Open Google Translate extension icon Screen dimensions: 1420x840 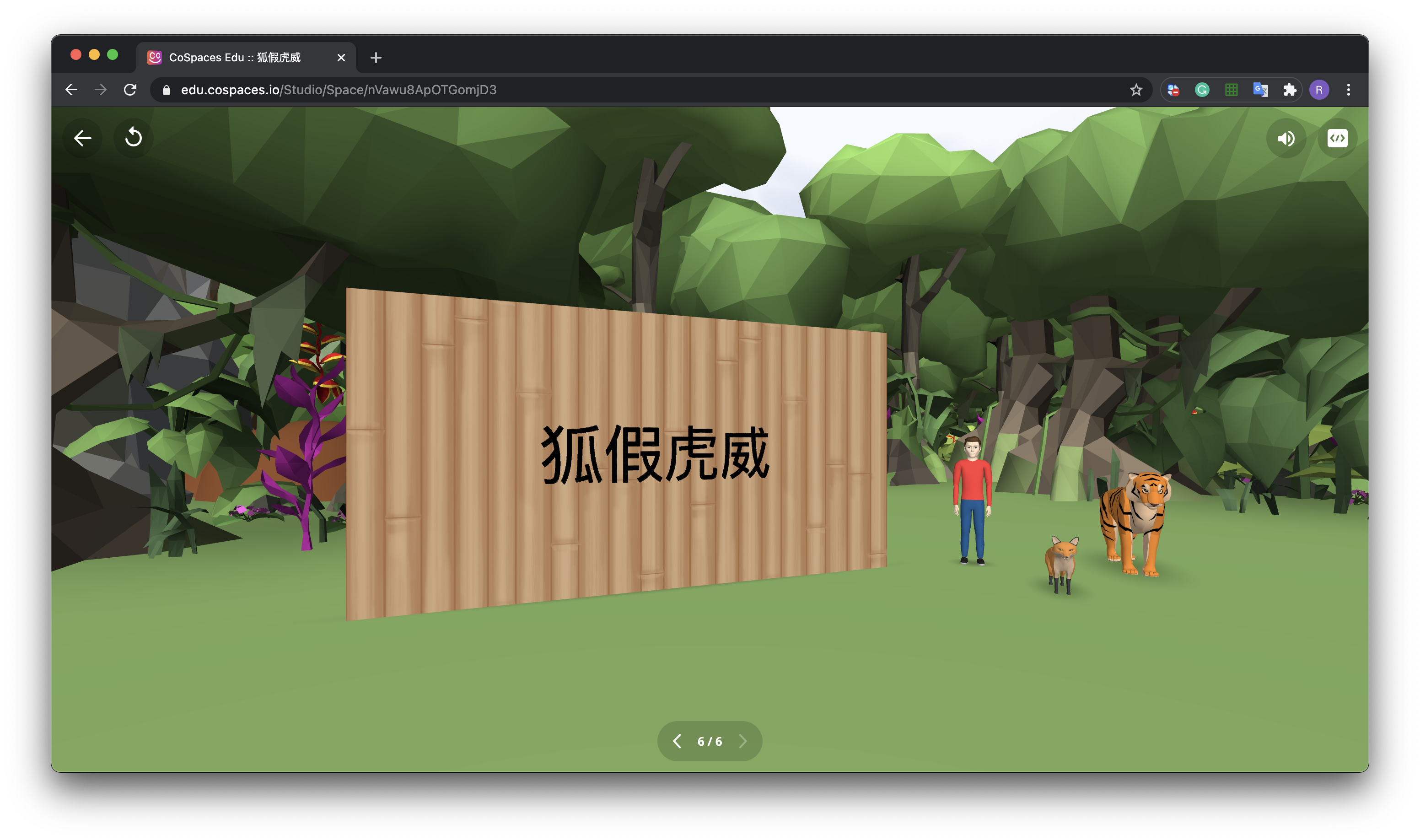tap(1260, 90)
